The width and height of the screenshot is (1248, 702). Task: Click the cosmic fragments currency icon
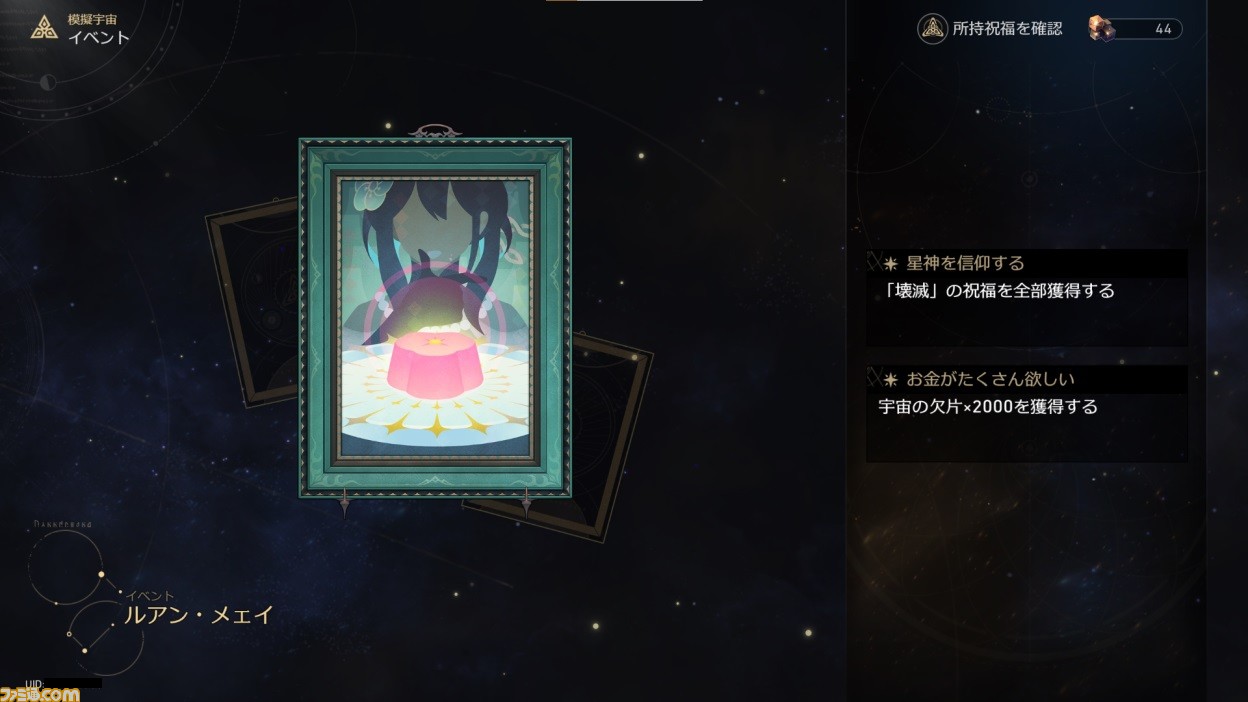(1102, 29)
